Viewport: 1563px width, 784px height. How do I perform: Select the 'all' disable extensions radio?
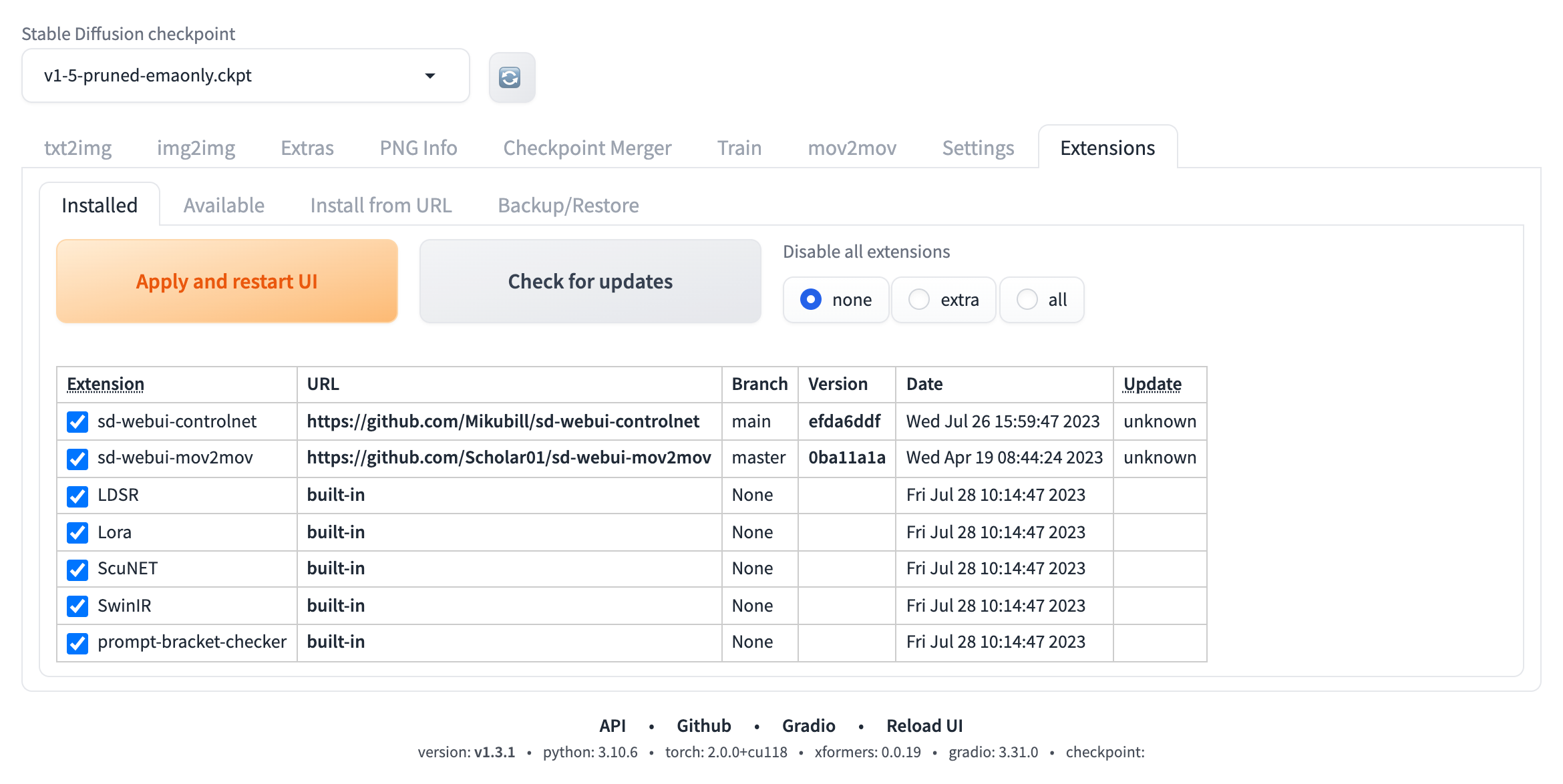click(x=1027, y=300)
